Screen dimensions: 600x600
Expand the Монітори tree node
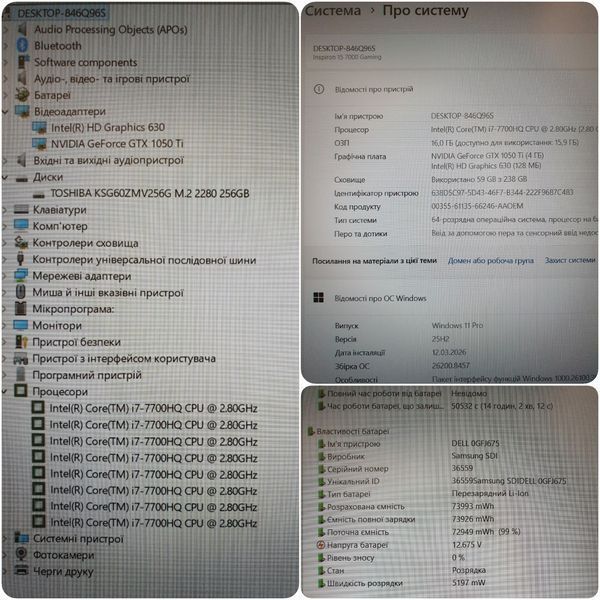coord(5,325)
